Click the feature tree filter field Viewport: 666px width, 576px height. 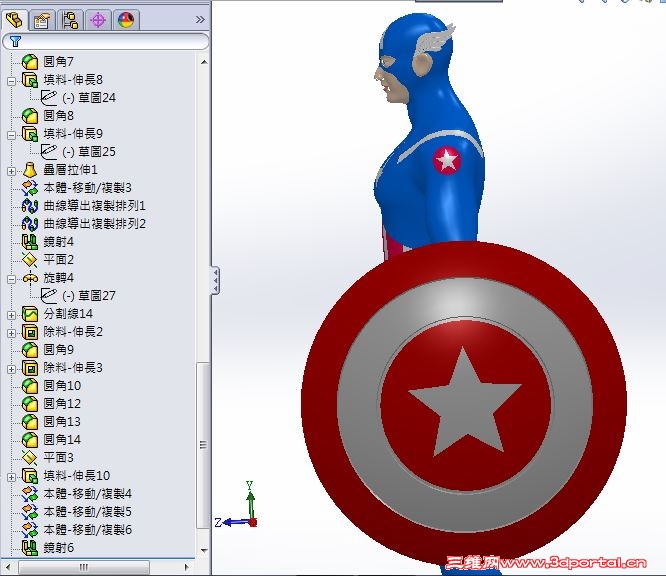click(x=105, y=41)
